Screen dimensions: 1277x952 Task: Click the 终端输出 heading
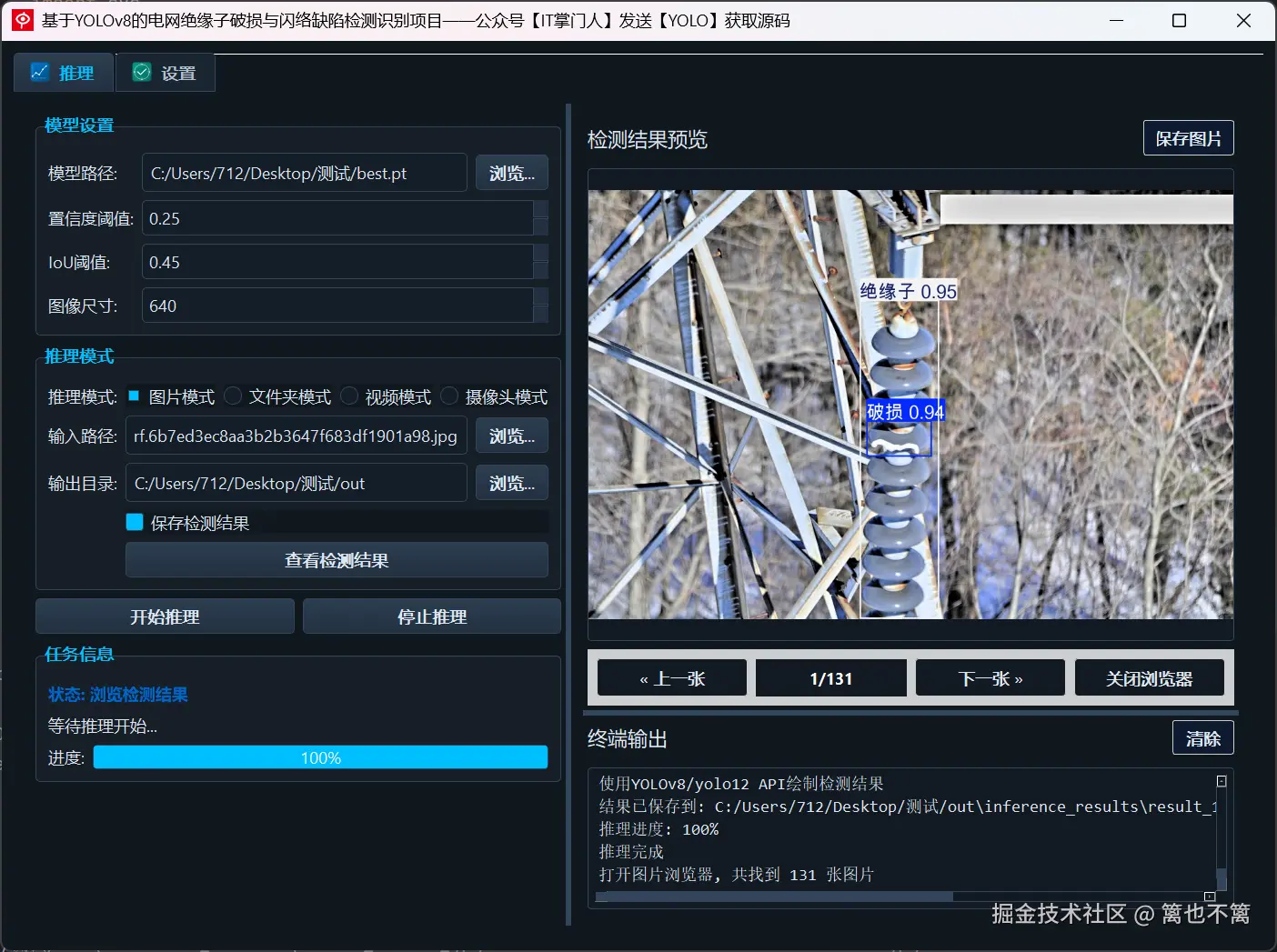click(628, 738)
